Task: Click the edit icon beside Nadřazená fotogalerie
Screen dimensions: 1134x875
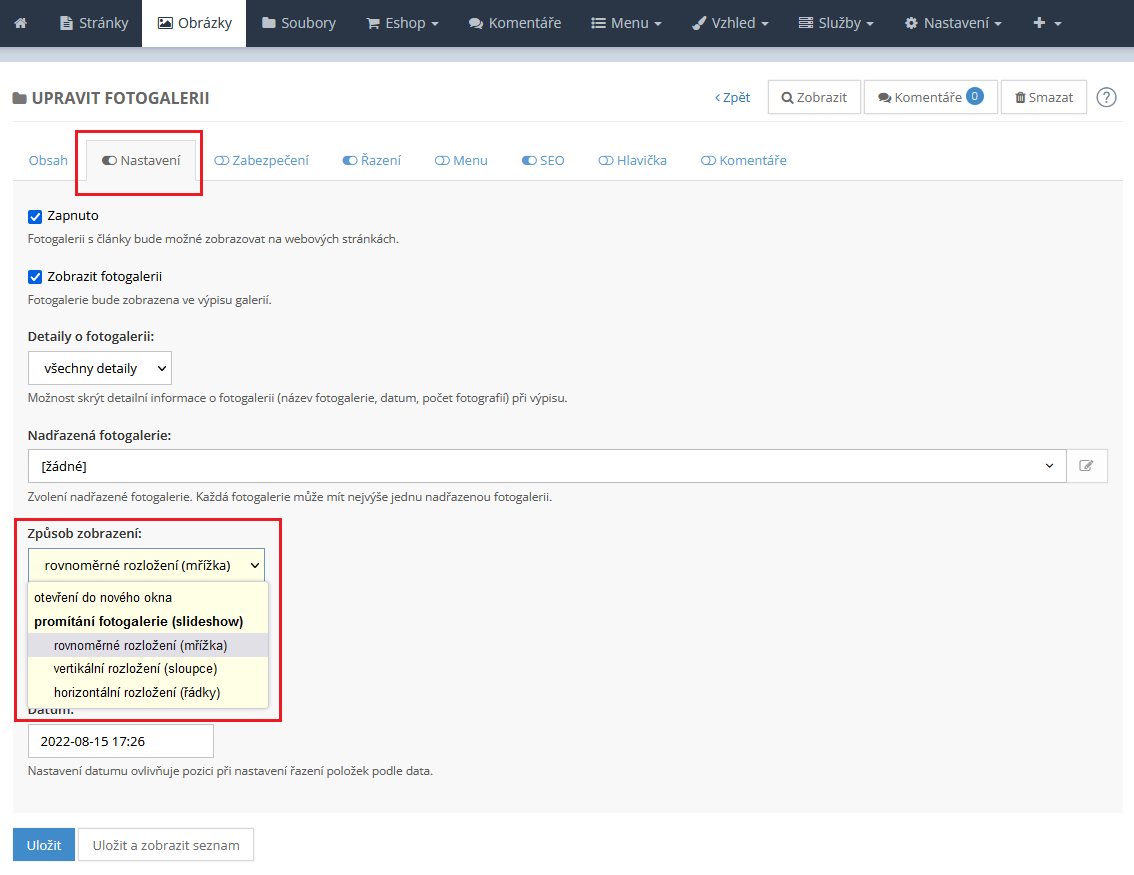Action: click(x=1087, y=466)
